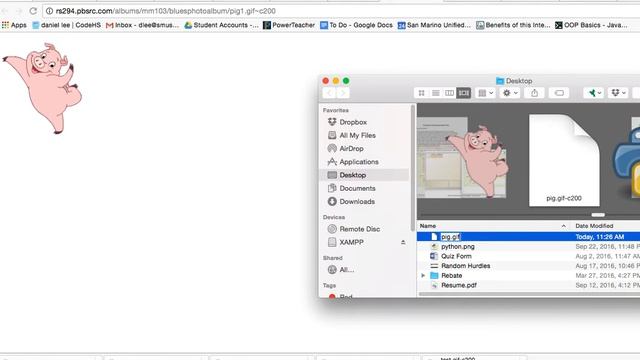Screen dimensions: 640x360
Task: Select Downloads in Finder sidebar
Action: (351, 201)
